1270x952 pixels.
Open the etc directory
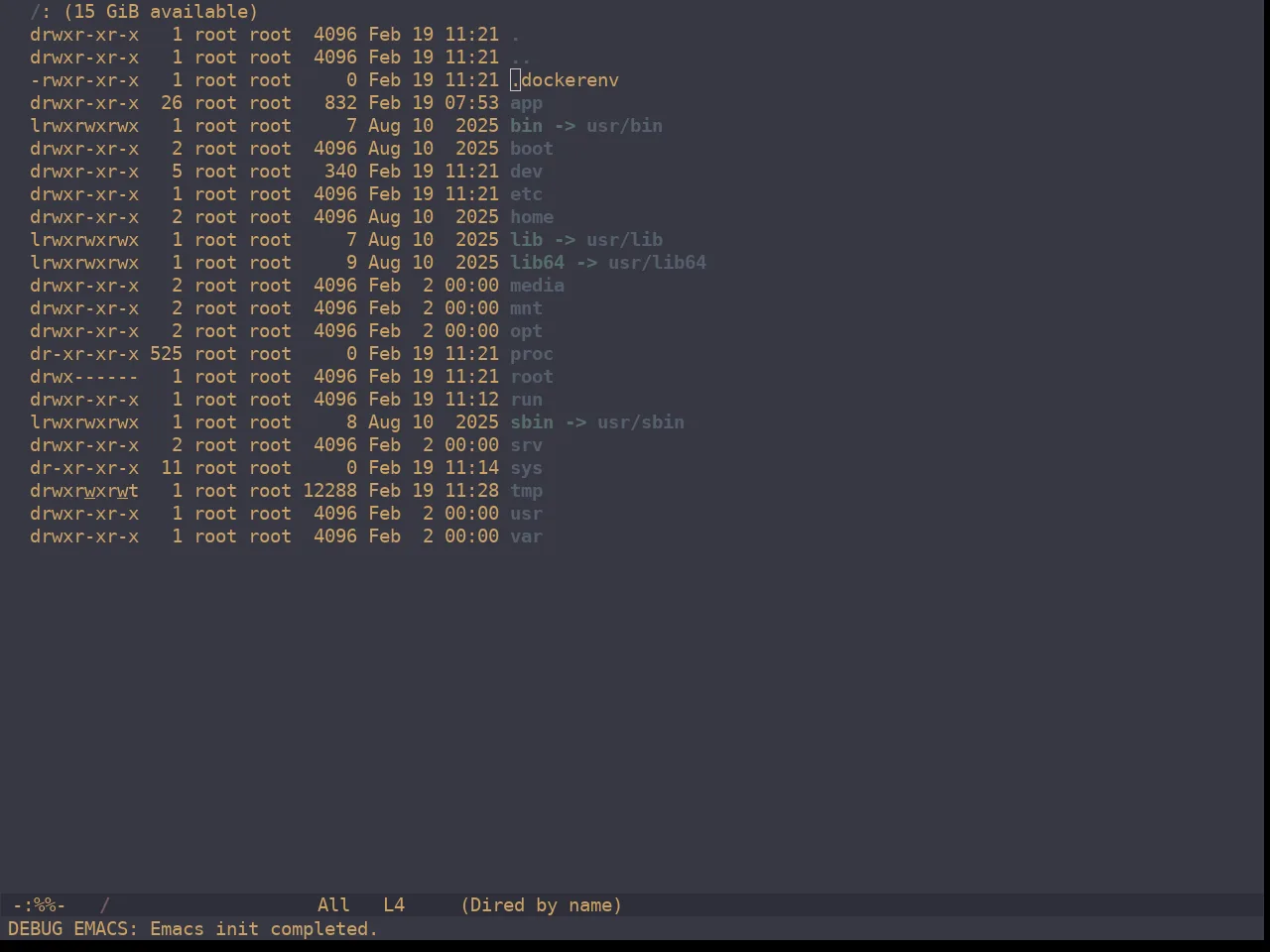click(x=526, y=194)
